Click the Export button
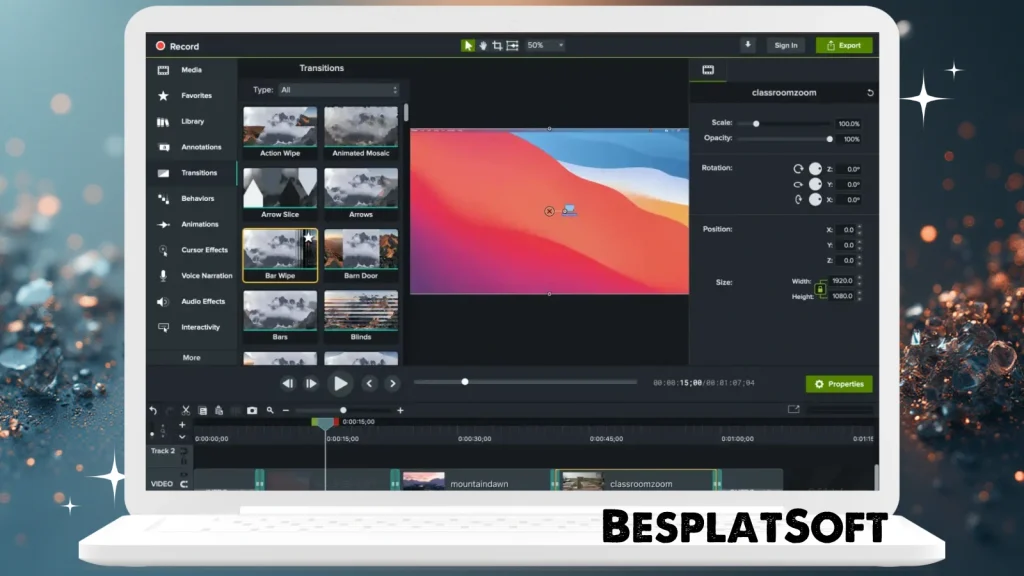The height and width of the screenshot is (576, 1024). click(x=843, y=45)
